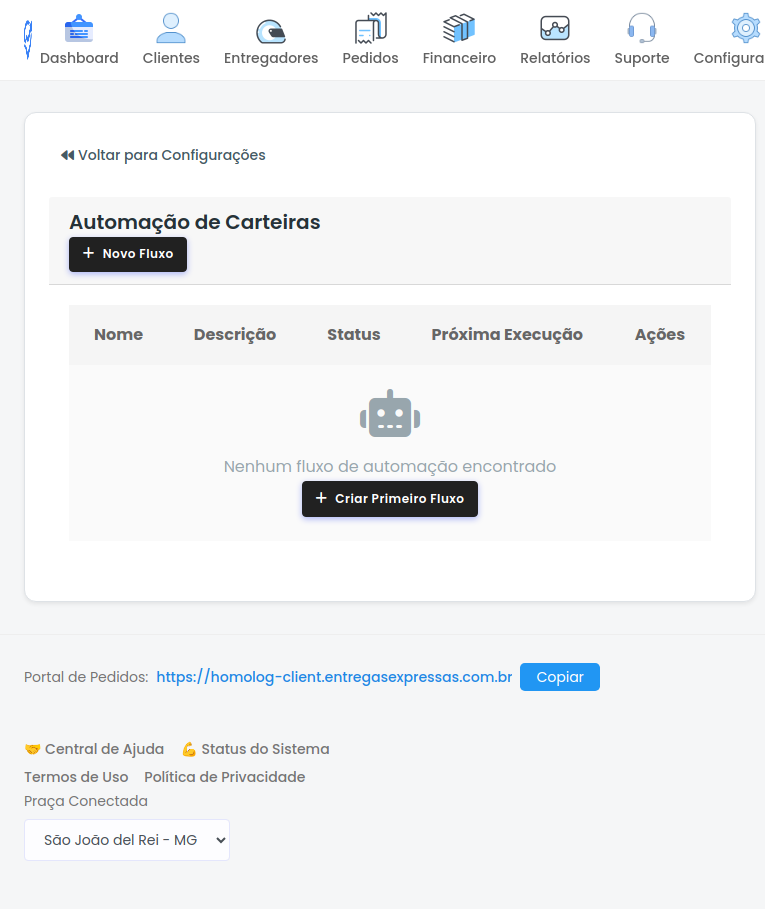
Task: Click the Novo Fluxo button
Action: tap(127, 254)
